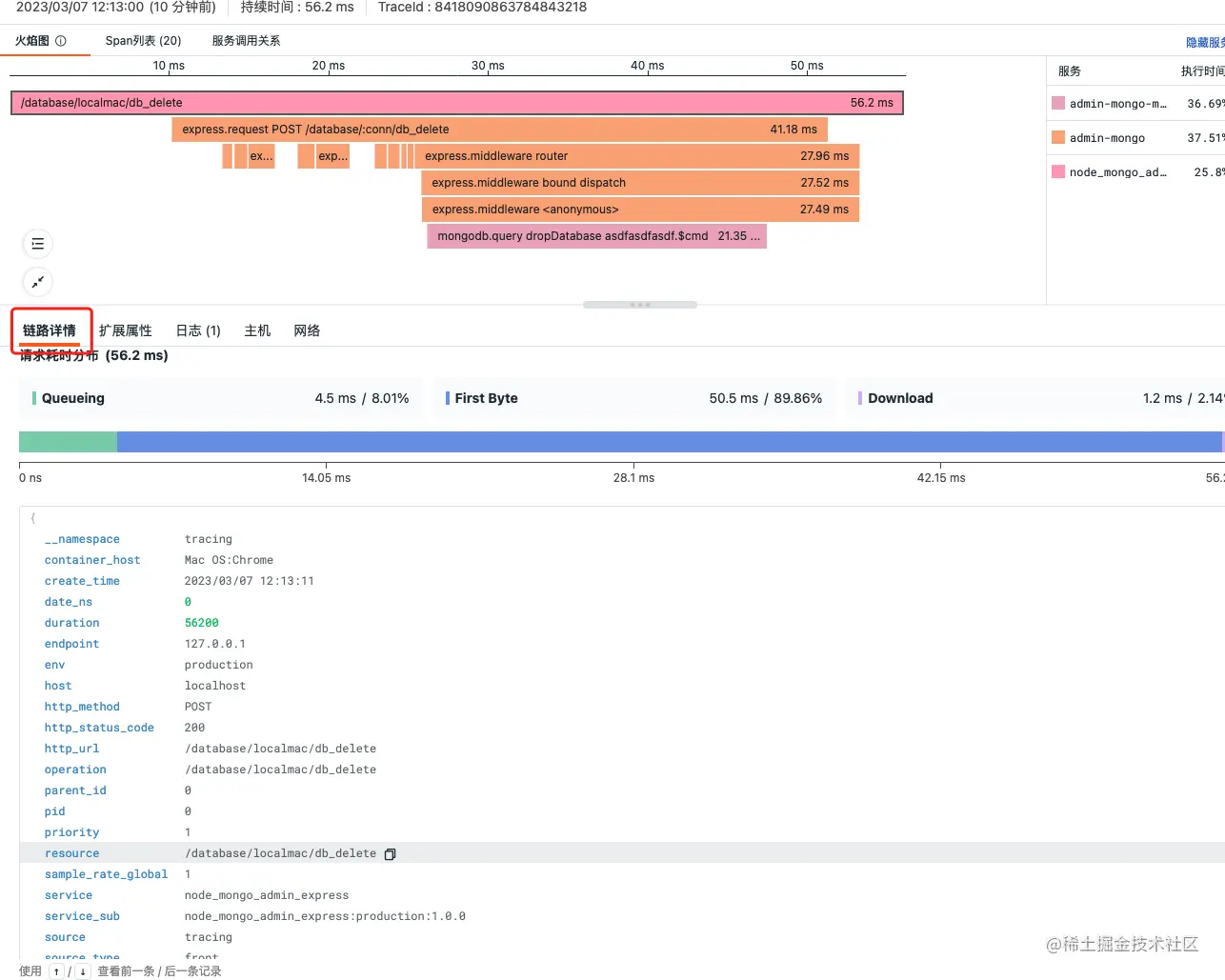Open the 日志 (1) tab

click(198, 330)
